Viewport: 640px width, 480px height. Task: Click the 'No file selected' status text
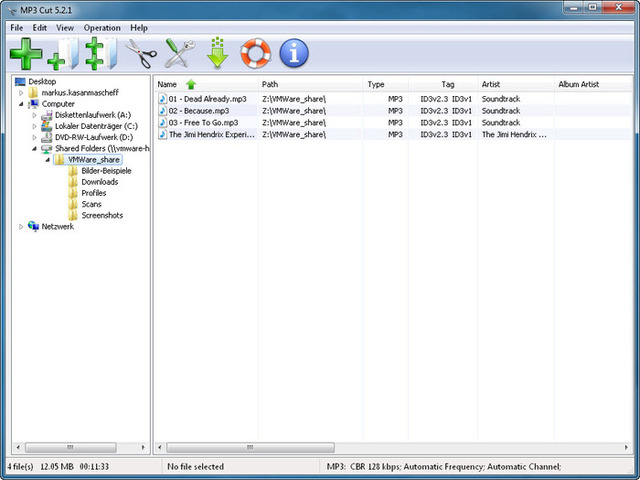(196, 467)
